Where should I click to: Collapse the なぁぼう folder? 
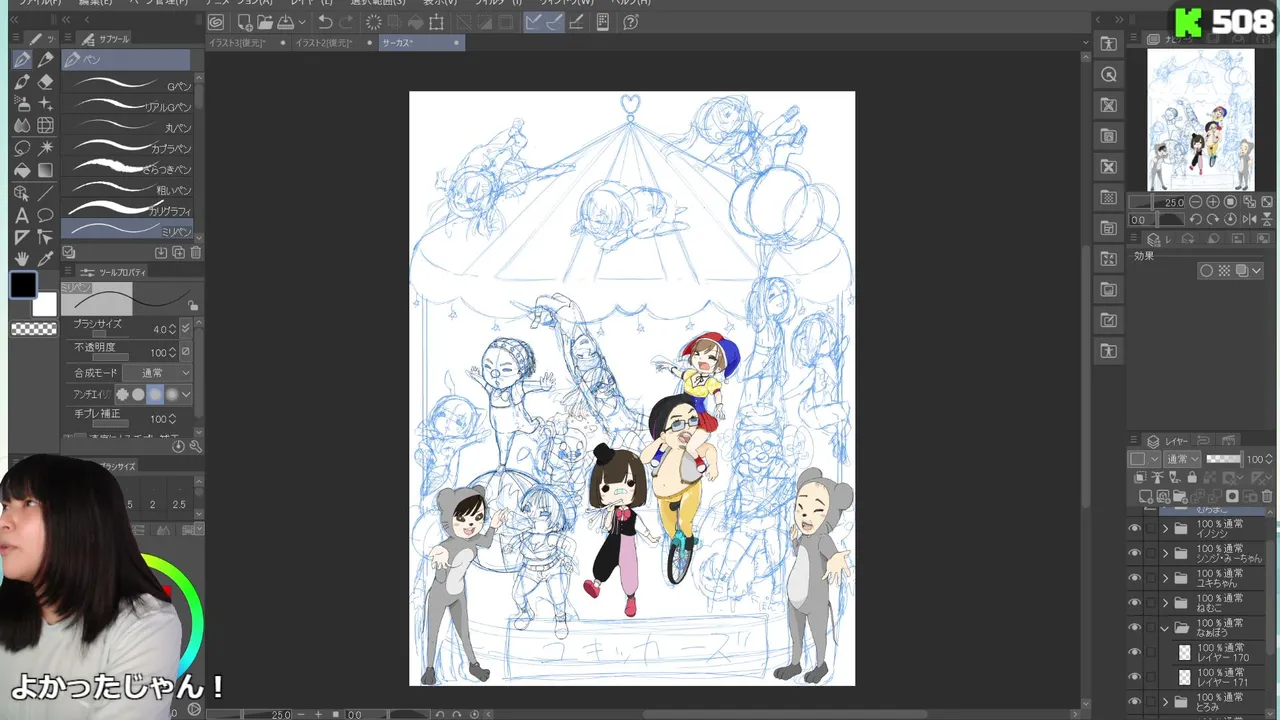[1165, 628]
